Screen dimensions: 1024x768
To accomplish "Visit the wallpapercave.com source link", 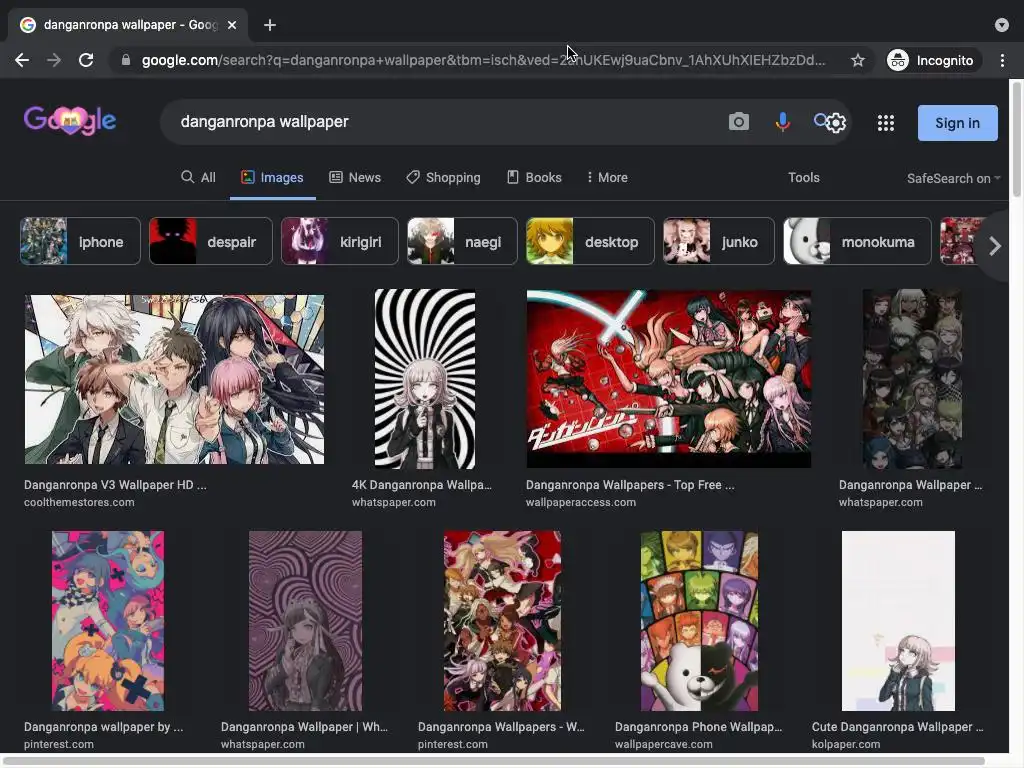I will coord(664,744).
